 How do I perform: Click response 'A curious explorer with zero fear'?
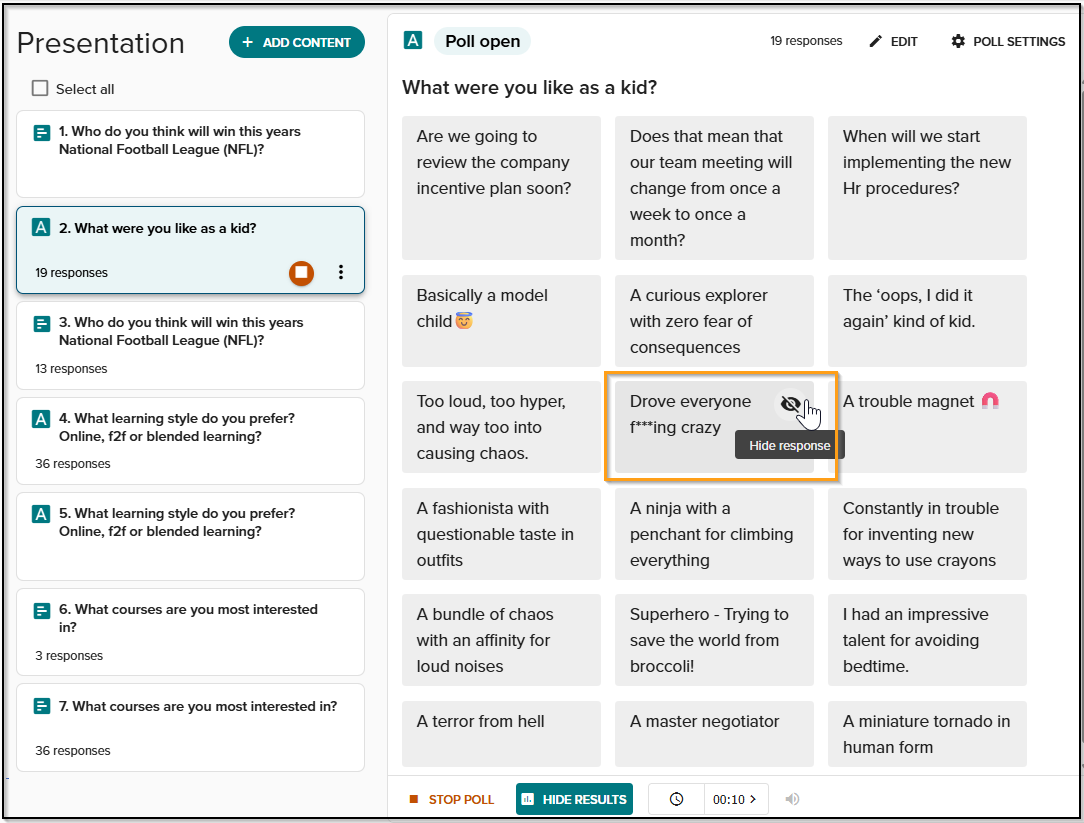pos(714,321)
